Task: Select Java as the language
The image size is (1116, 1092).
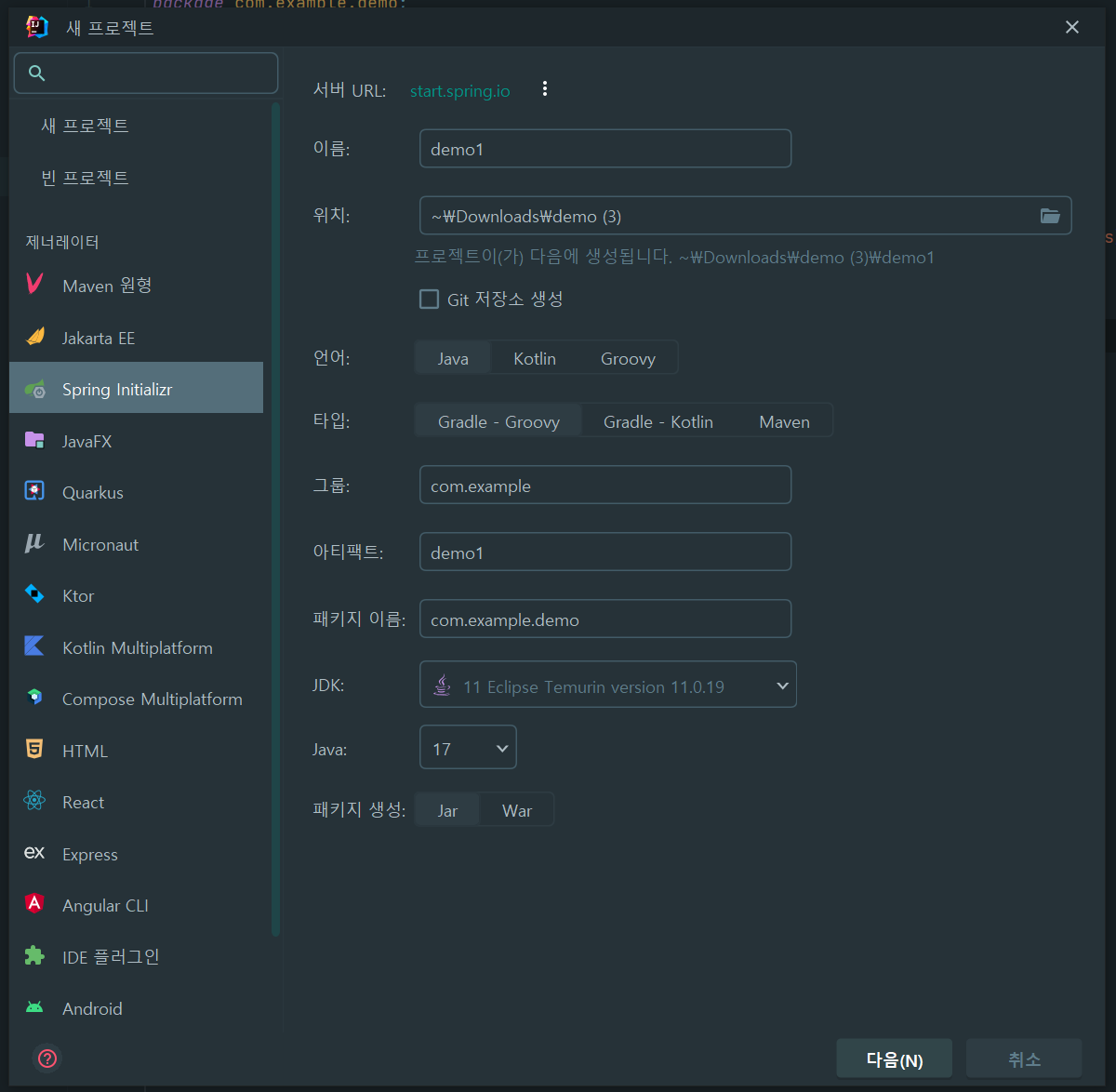Action: point(453,358)
